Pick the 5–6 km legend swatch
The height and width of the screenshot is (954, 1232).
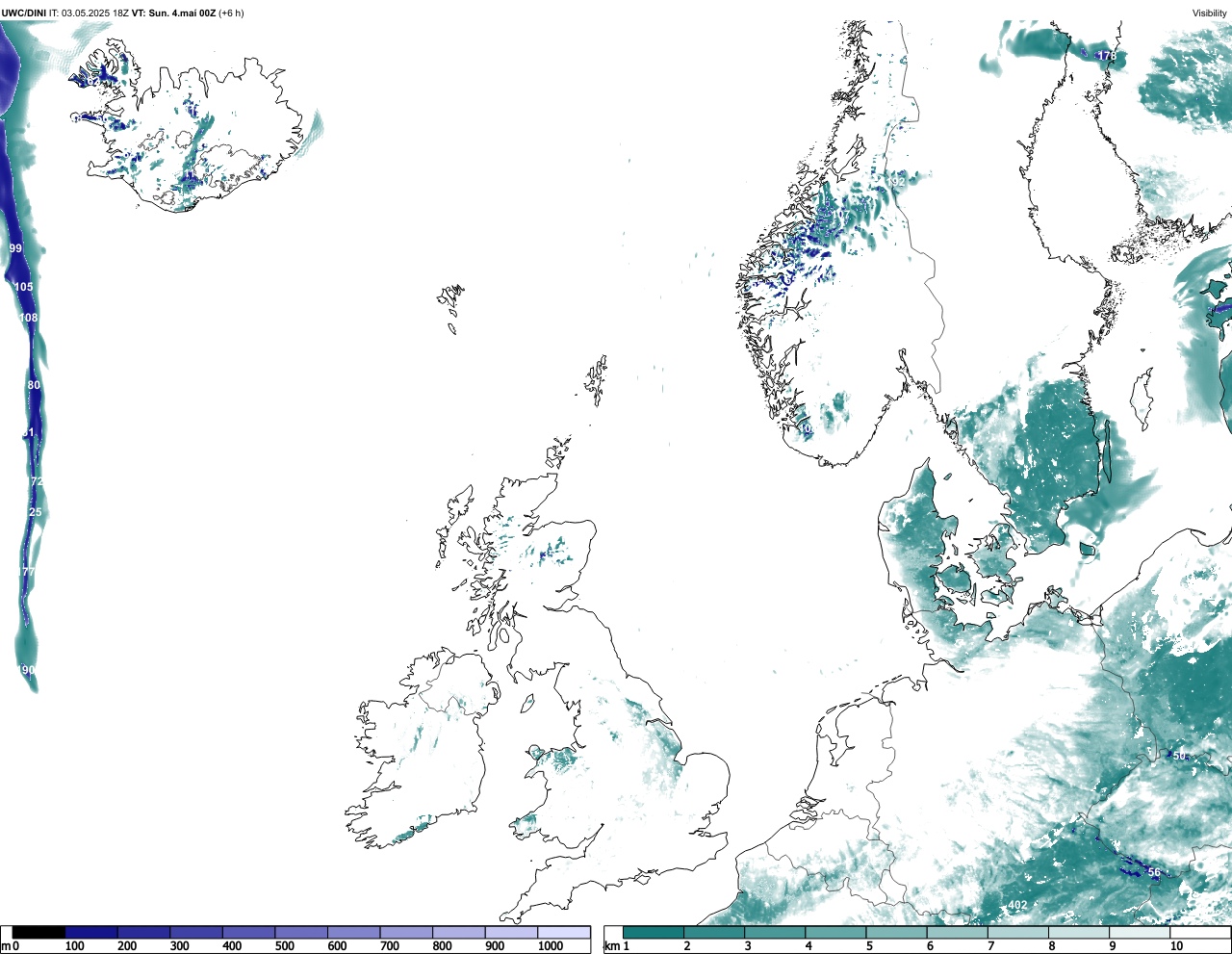pyautogui.click(x=896, y=932)
